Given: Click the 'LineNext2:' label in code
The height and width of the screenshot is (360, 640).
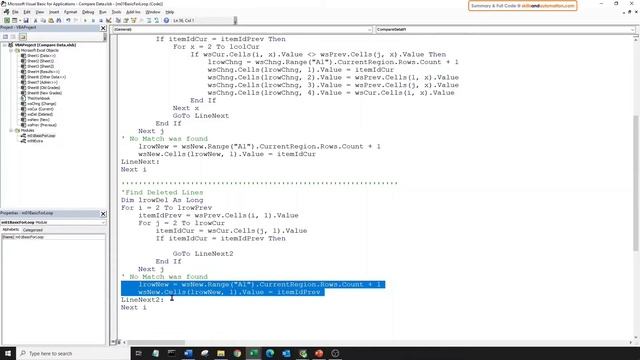Looking at the screenshot, I should tap(142, 300).
